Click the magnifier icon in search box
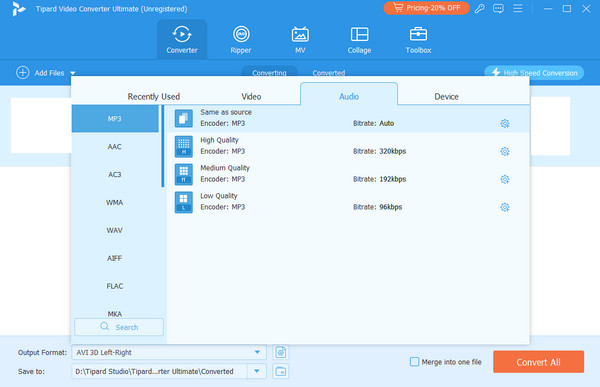Screen dimensions: 600x387 click(104, 327)
